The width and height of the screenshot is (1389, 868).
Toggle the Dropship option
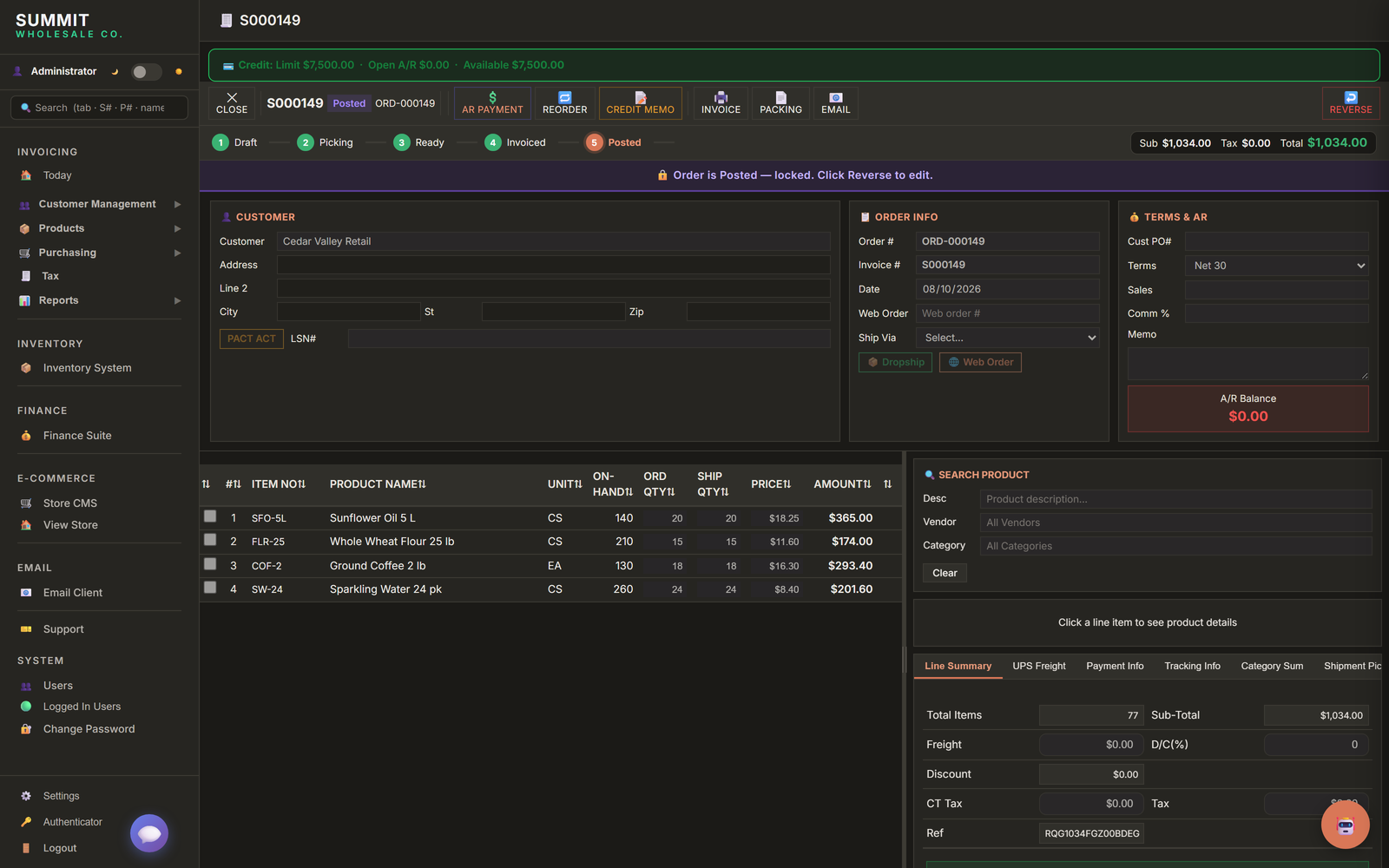pyautogui.click(x=895, y=362)
